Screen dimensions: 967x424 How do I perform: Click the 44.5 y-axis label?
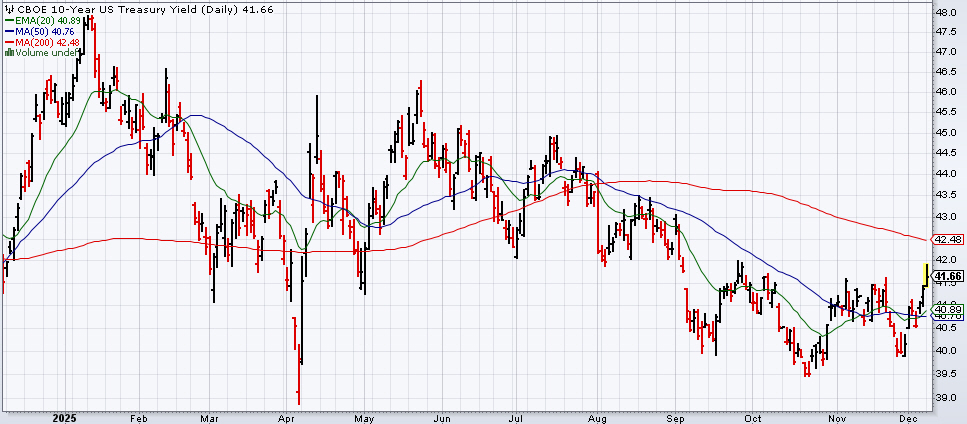[x=946, y=153]
